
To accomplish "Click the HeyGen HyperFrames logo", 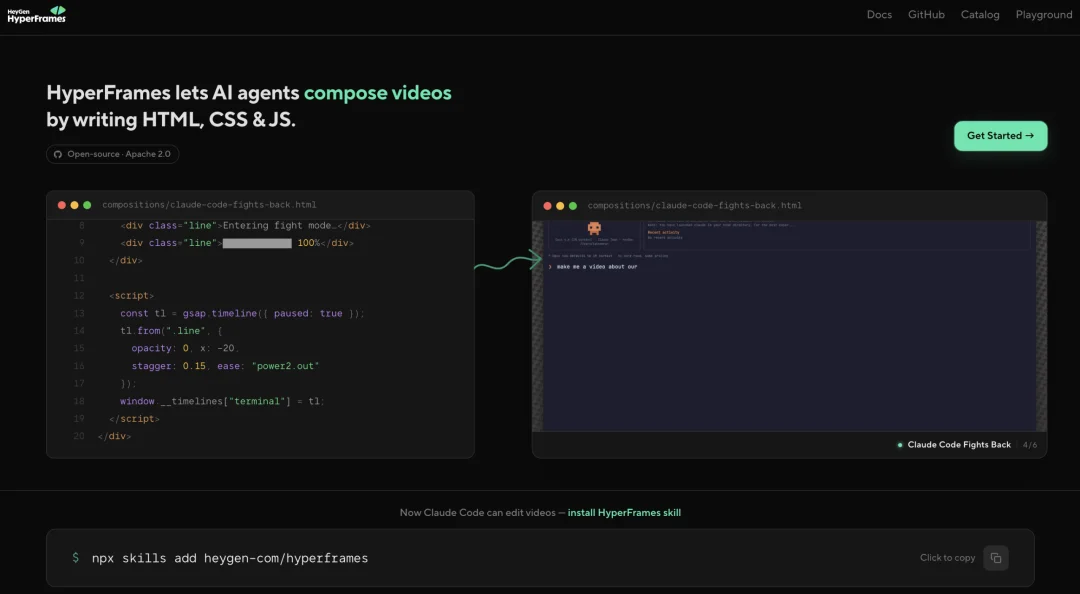I will point(37,14).
